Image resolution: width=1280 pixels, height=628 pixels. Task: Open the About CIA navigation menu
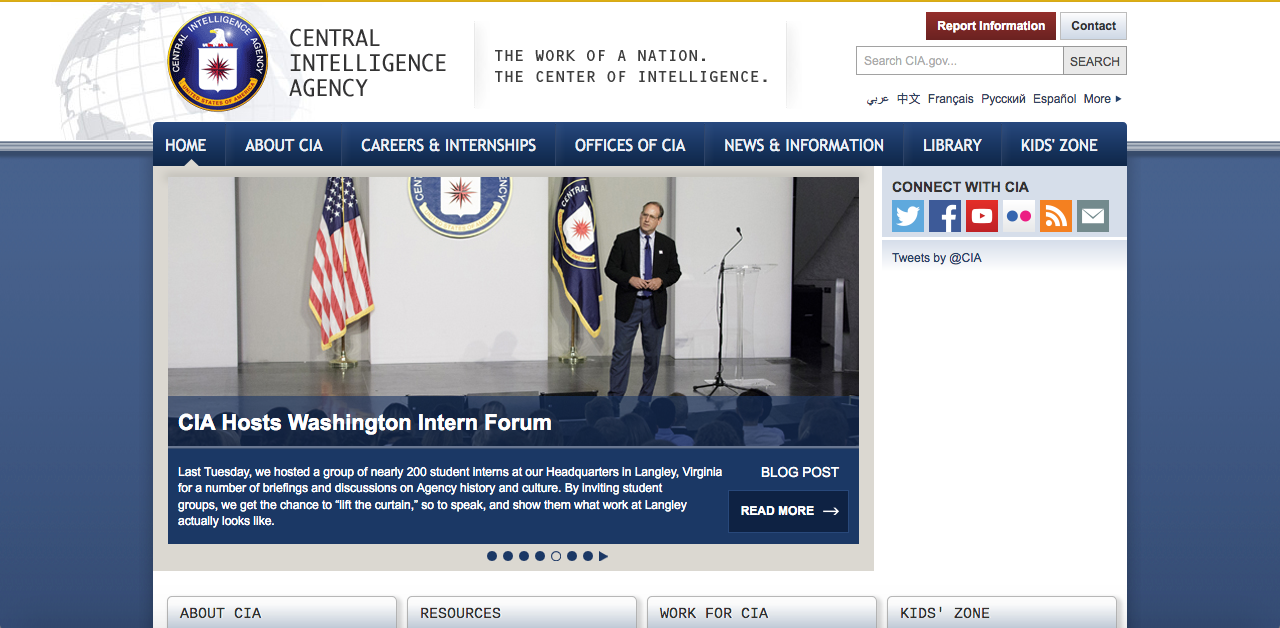(284, 145)
